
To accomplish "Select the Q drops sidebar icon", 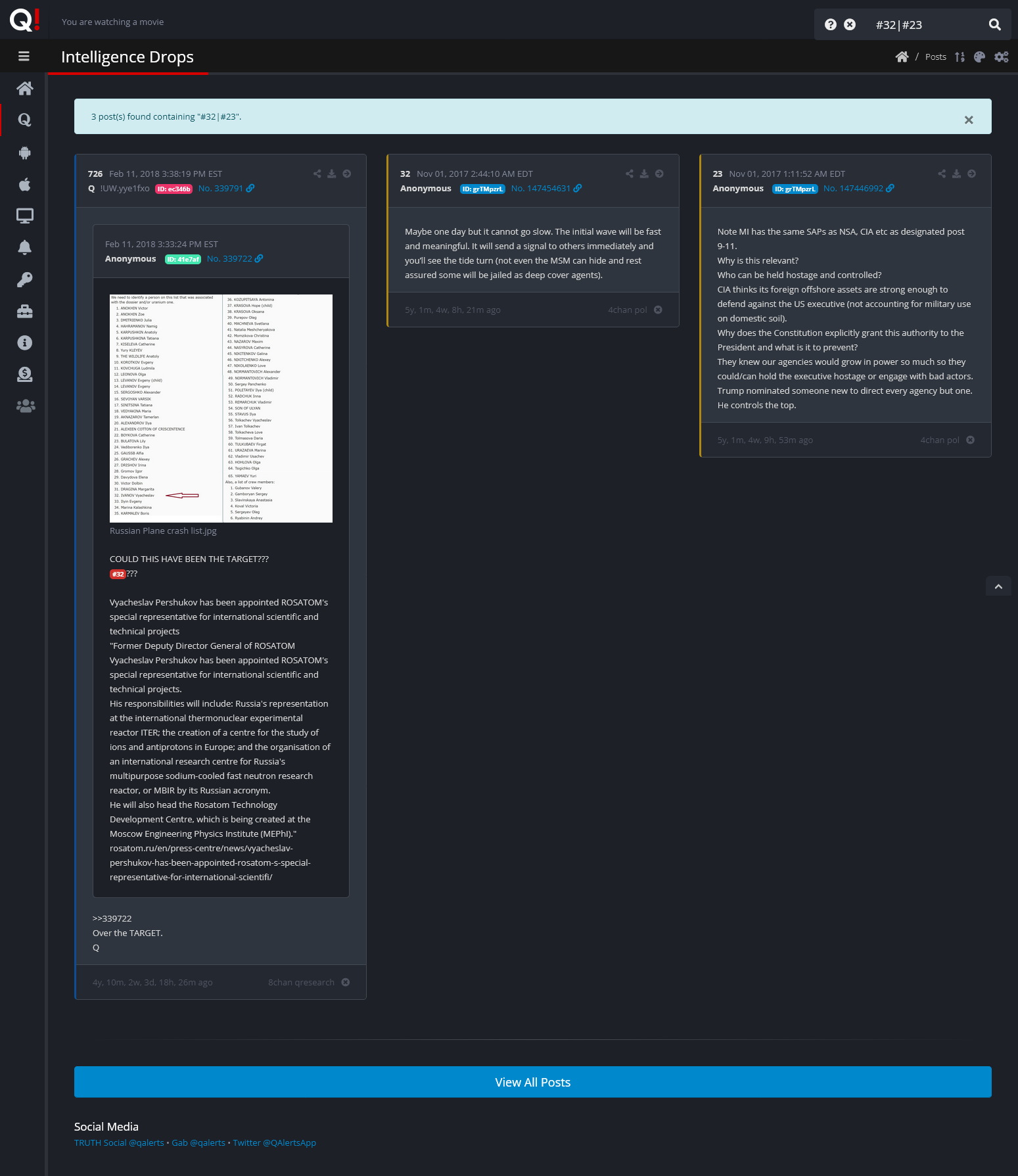I will coord(25,120).
